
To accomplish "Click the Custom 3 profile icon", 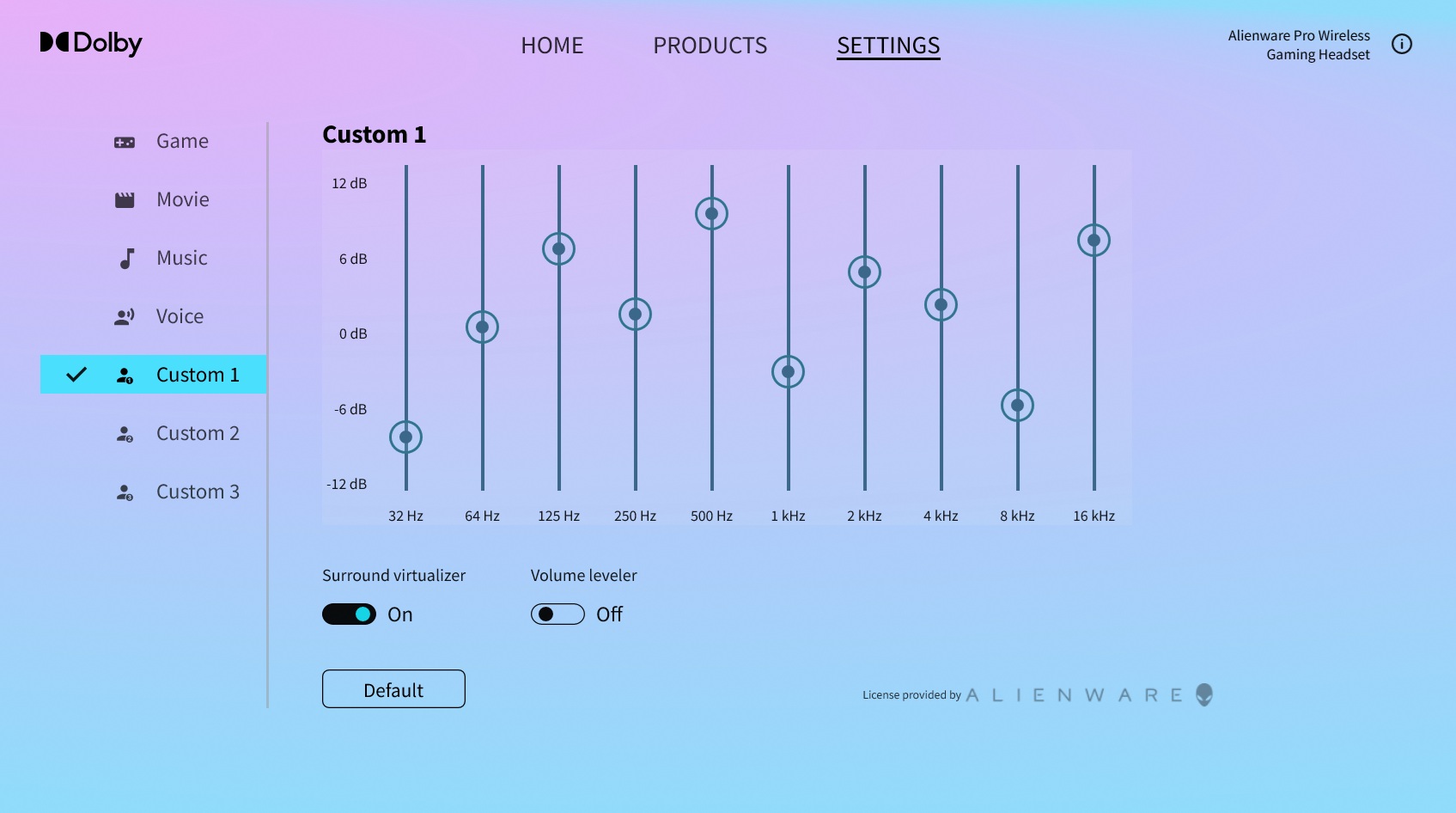I will (125, 492).
